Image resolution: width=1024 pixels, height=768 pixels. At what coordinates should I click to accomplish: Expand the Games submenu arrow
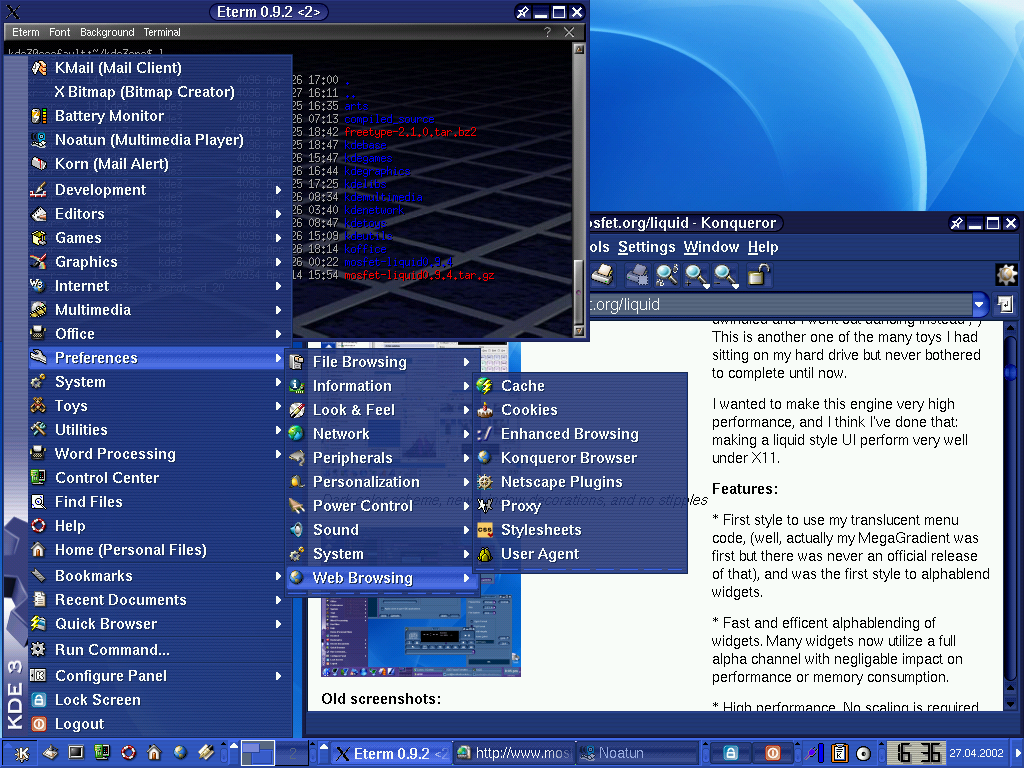pos(279,238)
